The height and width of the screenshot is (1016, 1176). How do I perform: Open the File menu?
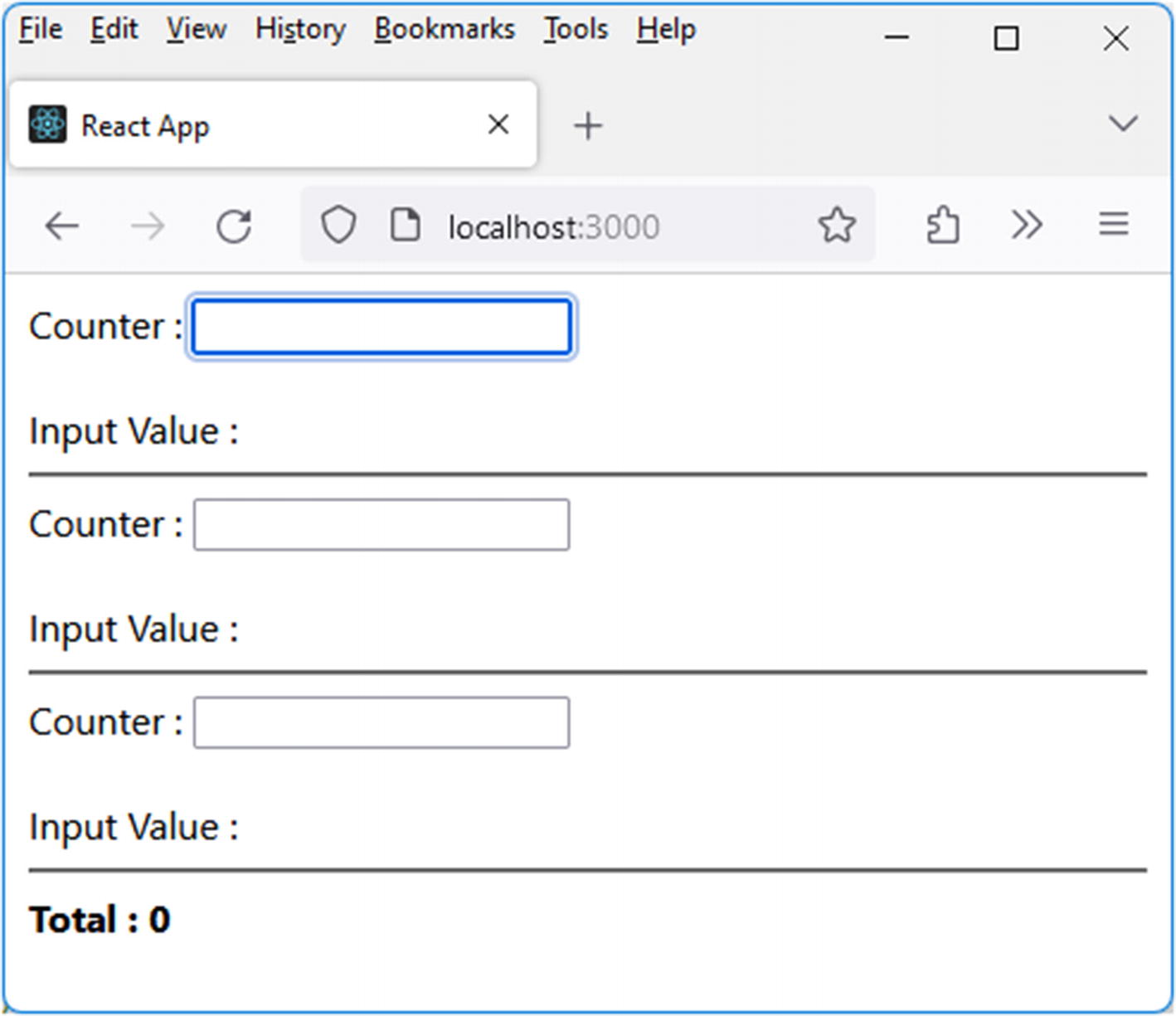click(41, 29)
